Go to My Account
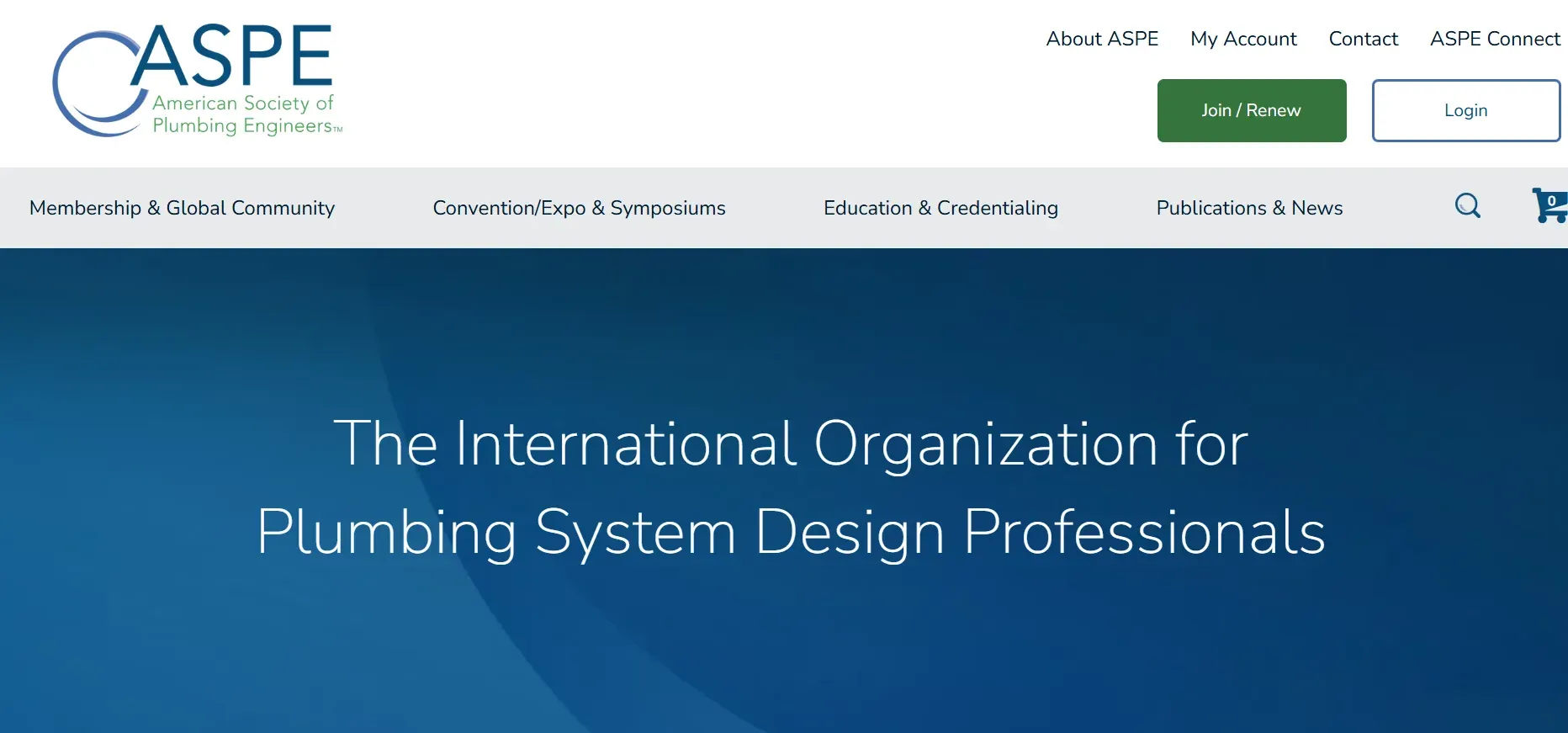This screenshot has height=733, width=1568. tap(1243, 39)
